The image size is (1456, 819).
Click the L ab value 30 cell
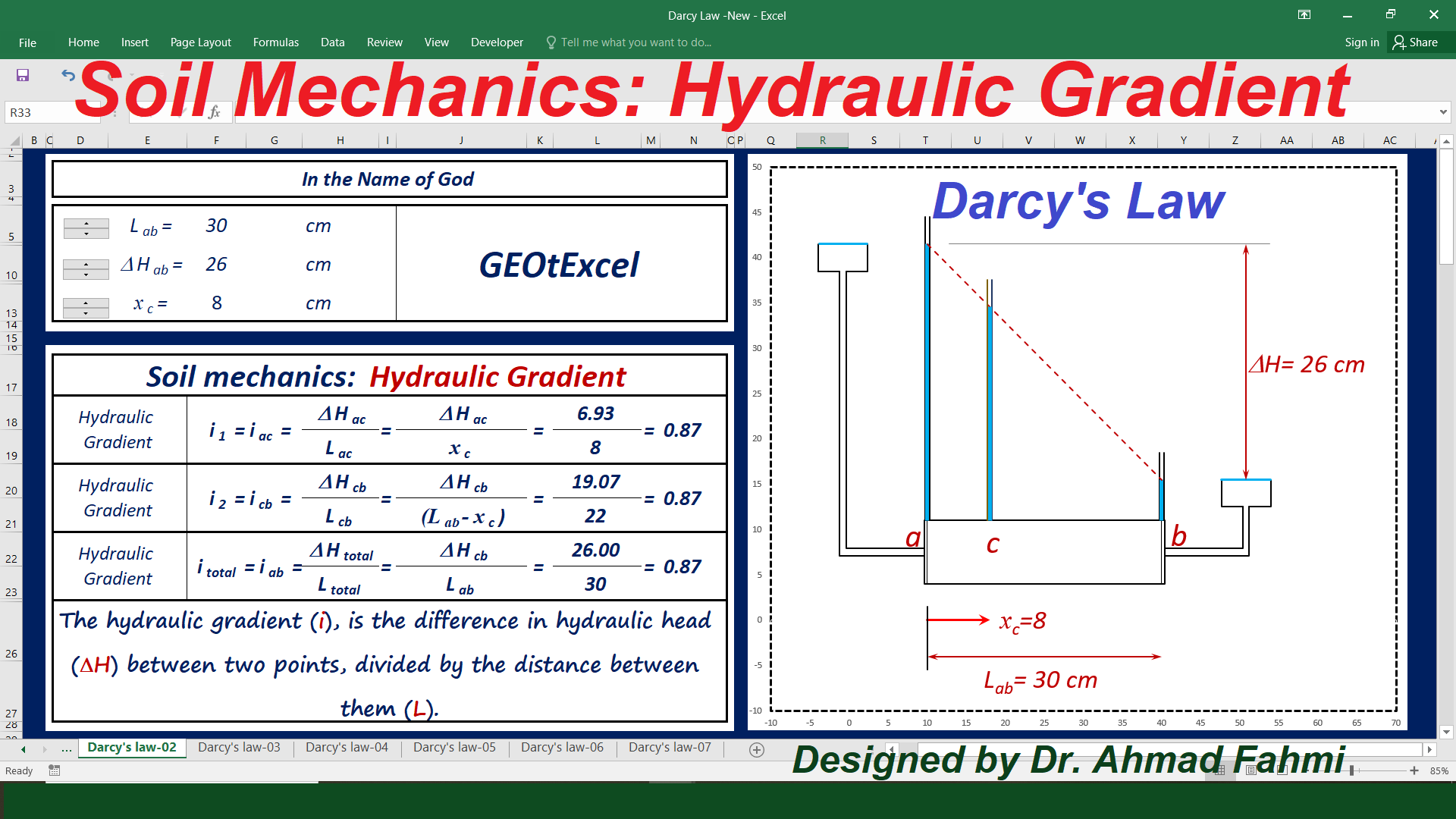pyautogui.click(x=217, y=225)
